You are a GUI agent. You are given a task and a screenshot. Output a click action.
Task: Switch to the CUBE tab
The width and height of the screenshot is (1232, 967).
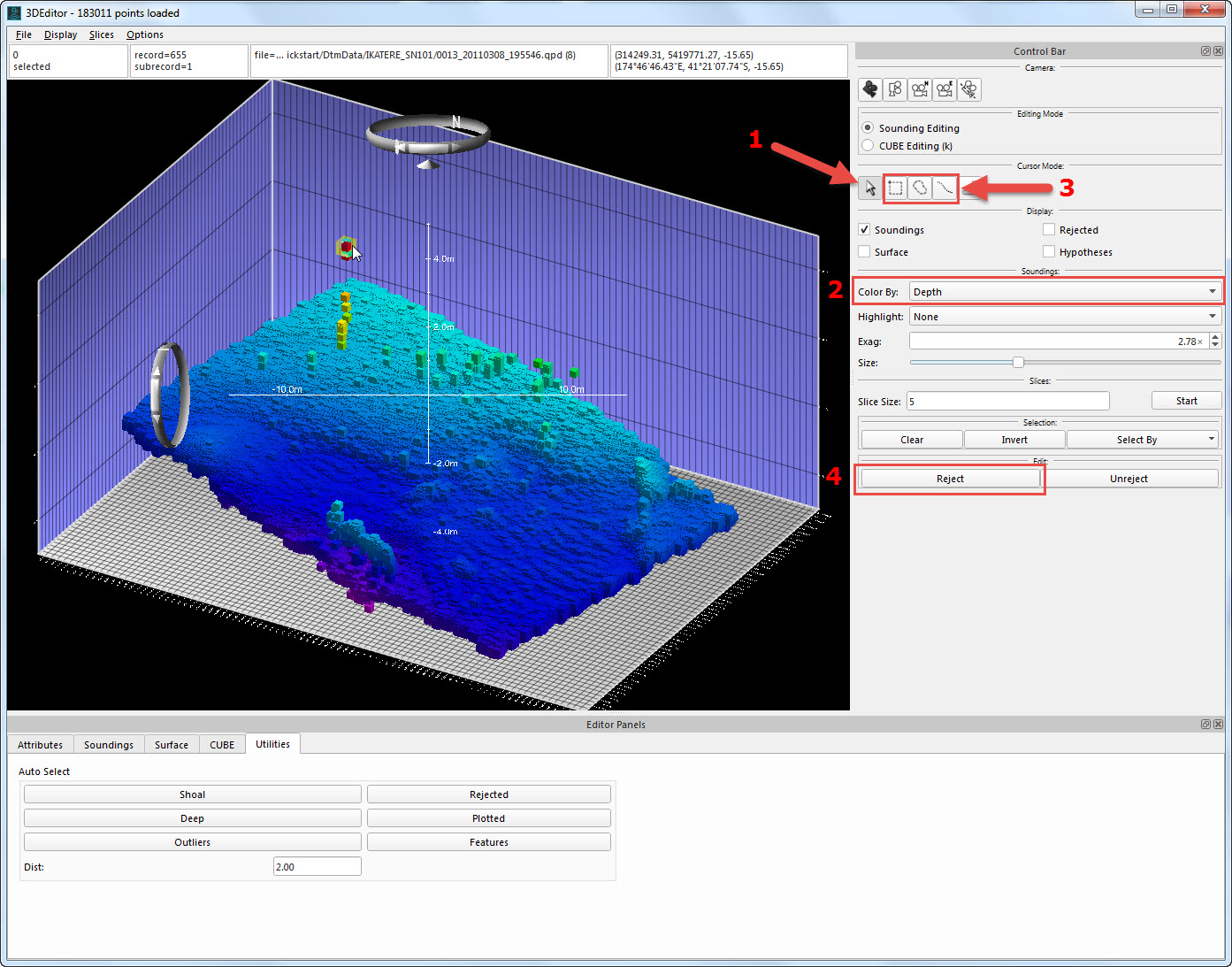222,745
